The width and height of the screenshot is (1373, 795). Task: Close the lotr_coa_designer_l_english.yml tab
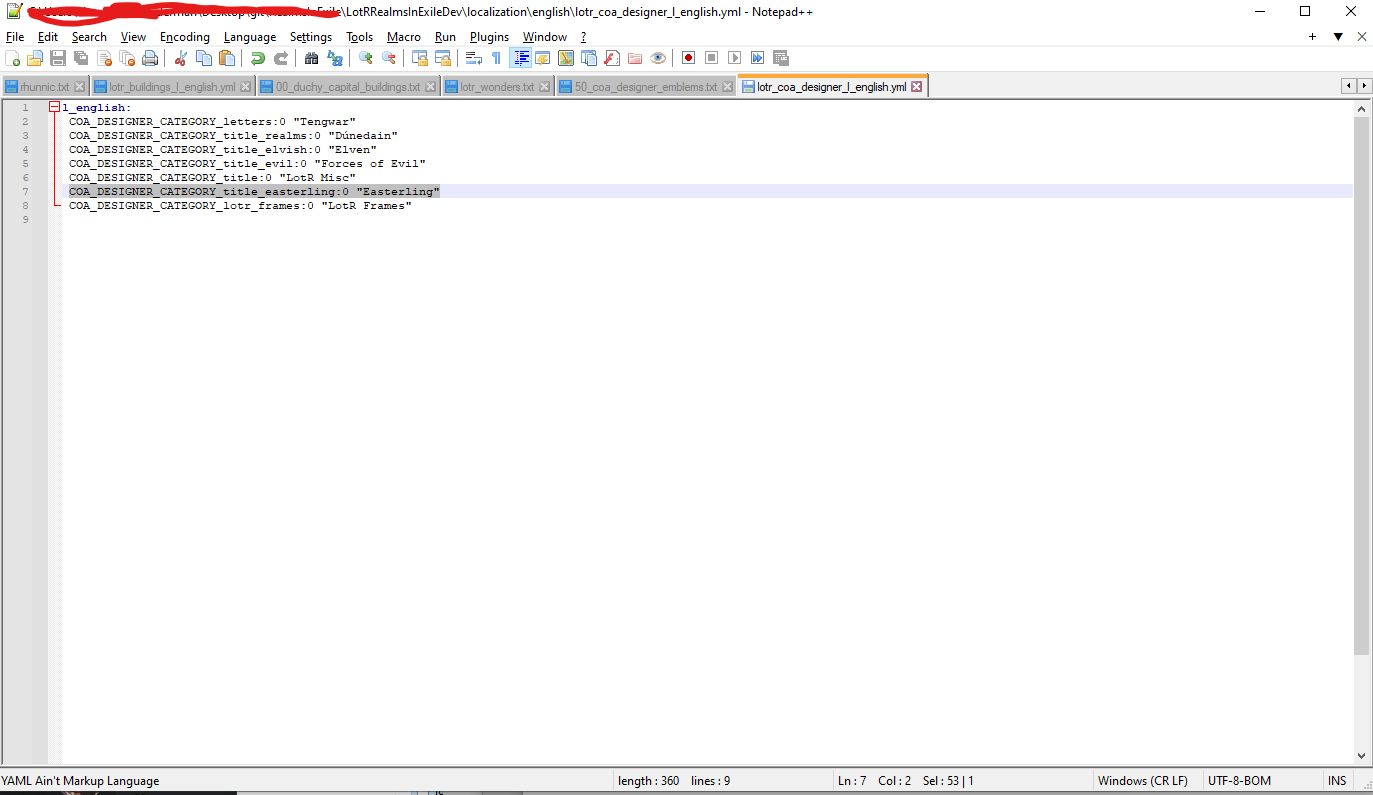[916, 87]
